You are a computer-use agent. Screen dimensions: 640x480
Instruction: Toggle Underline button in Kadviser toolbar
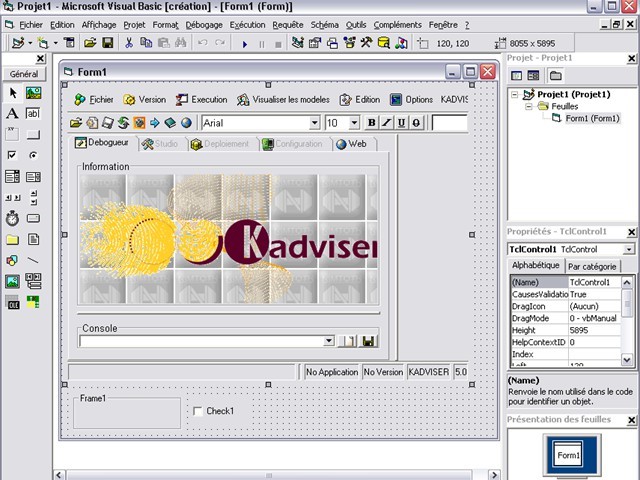pos(401,123)
